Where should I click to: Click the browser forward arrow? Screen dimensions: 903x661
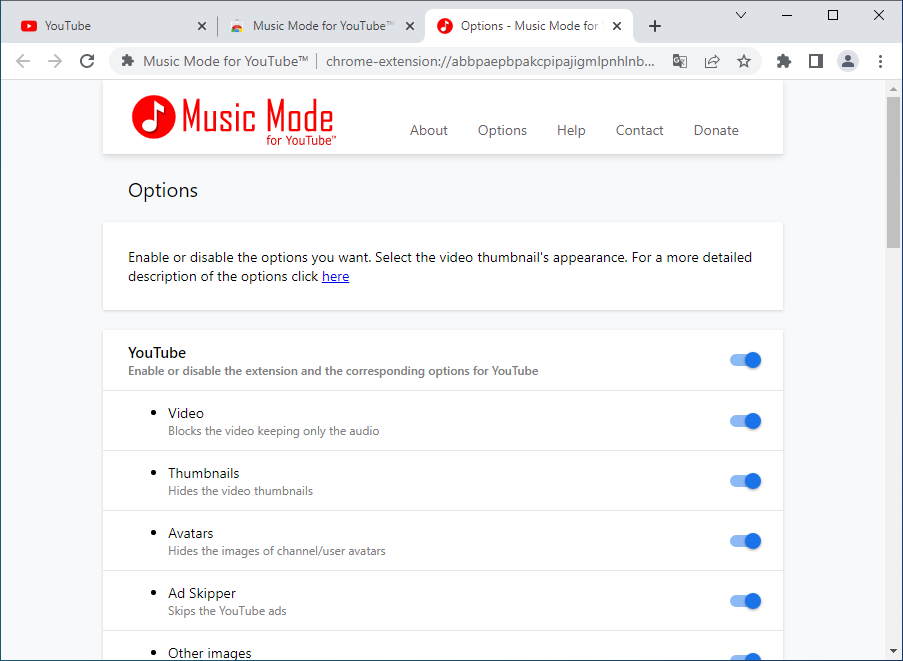(x=55, y=61)
